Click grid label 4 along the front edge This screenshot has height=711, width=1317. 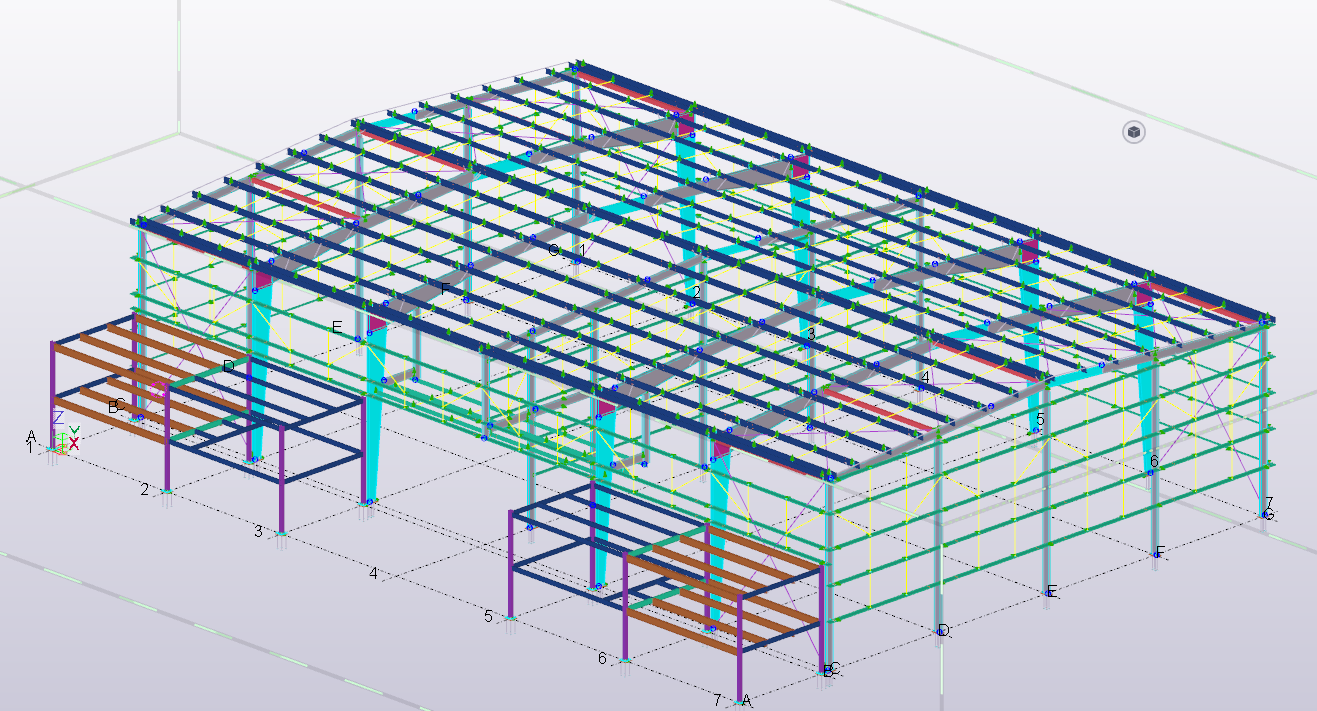372,573
